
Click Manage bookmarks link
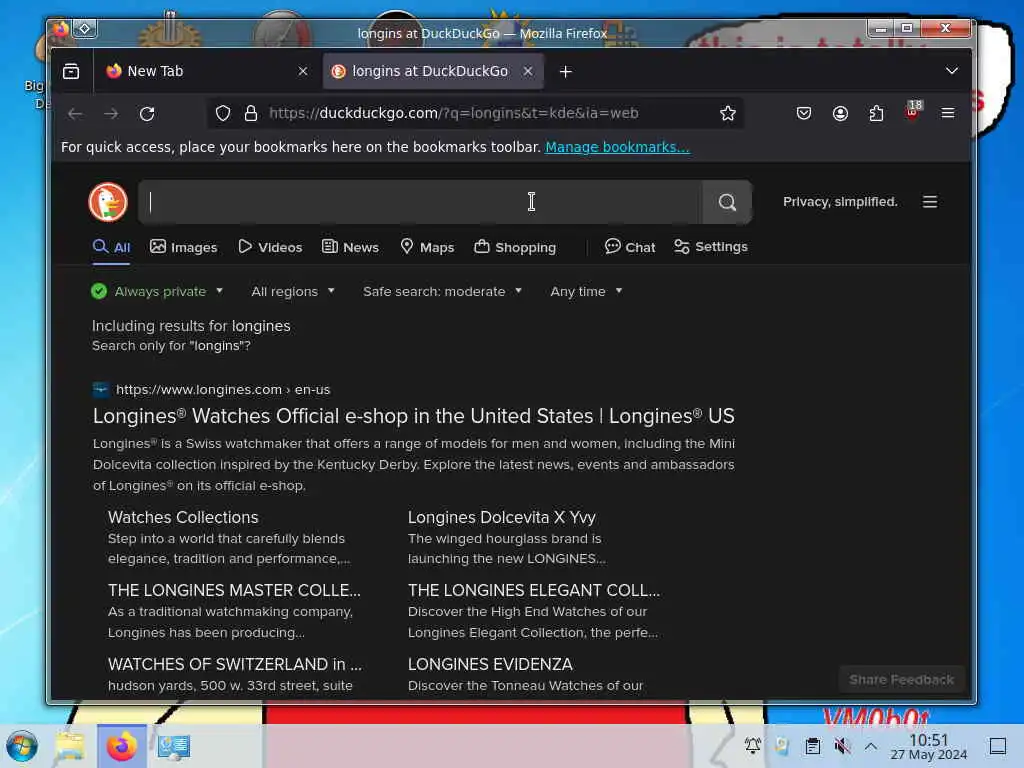click(x=617, y=148)
